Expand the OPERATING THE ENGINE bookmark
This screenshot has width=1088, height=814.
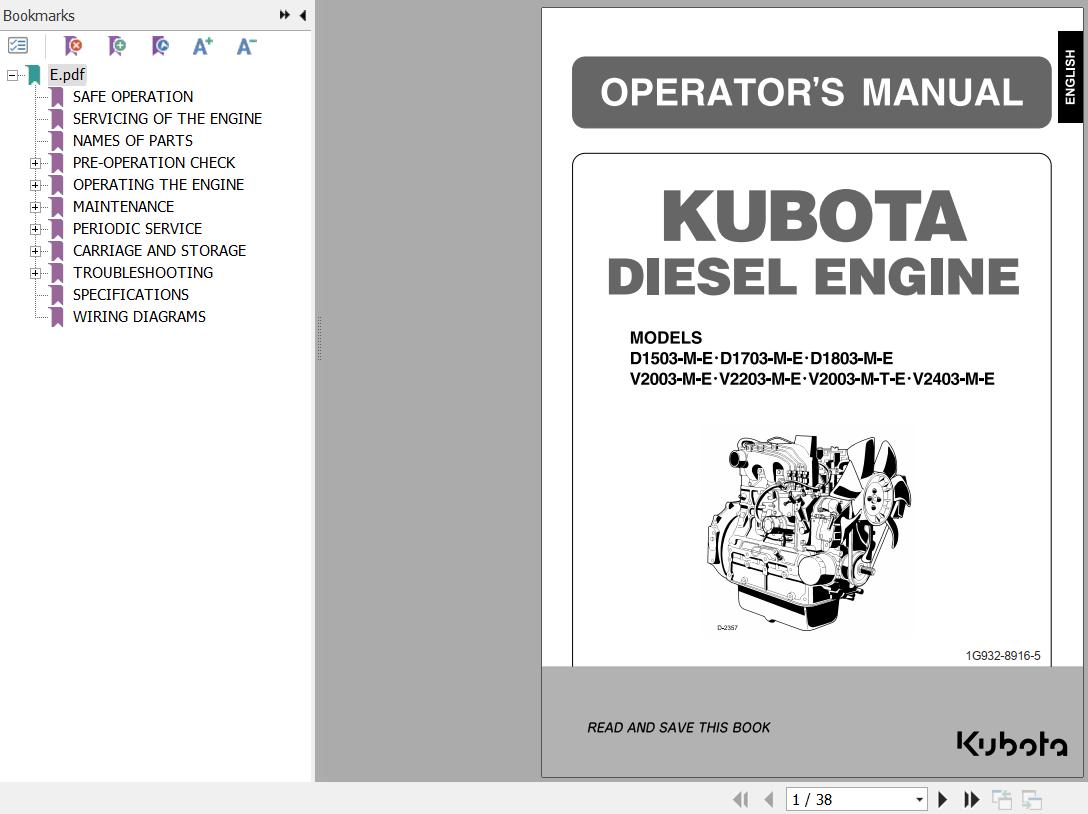(35, 185)
